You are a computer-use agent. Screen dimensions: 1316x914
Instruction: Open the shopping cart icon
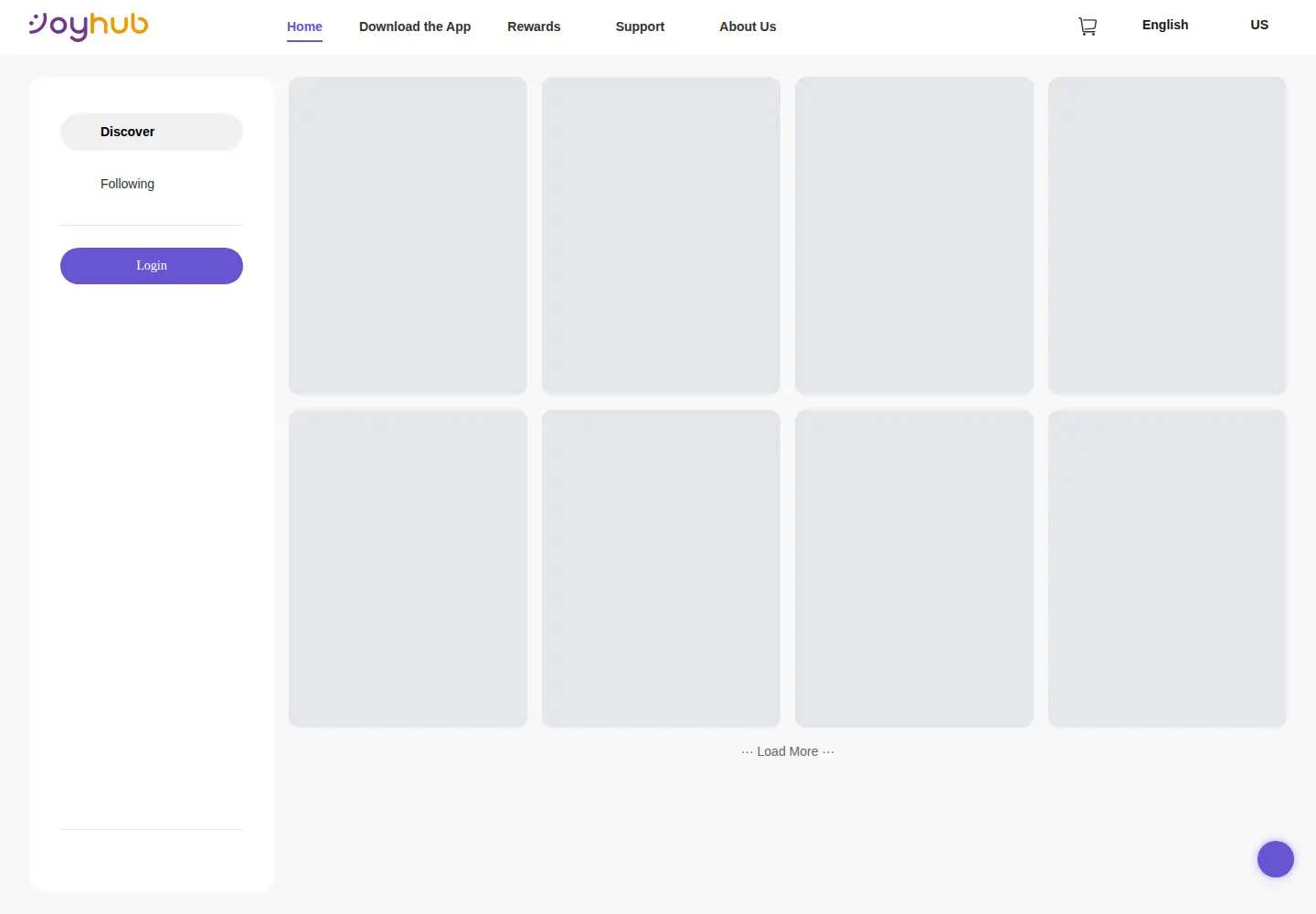point(1088,27)
